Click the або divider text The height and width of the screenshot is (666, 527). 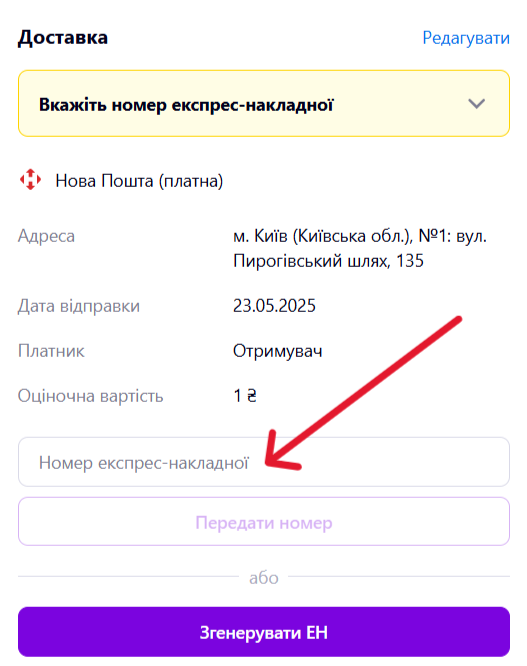[264, 578]
